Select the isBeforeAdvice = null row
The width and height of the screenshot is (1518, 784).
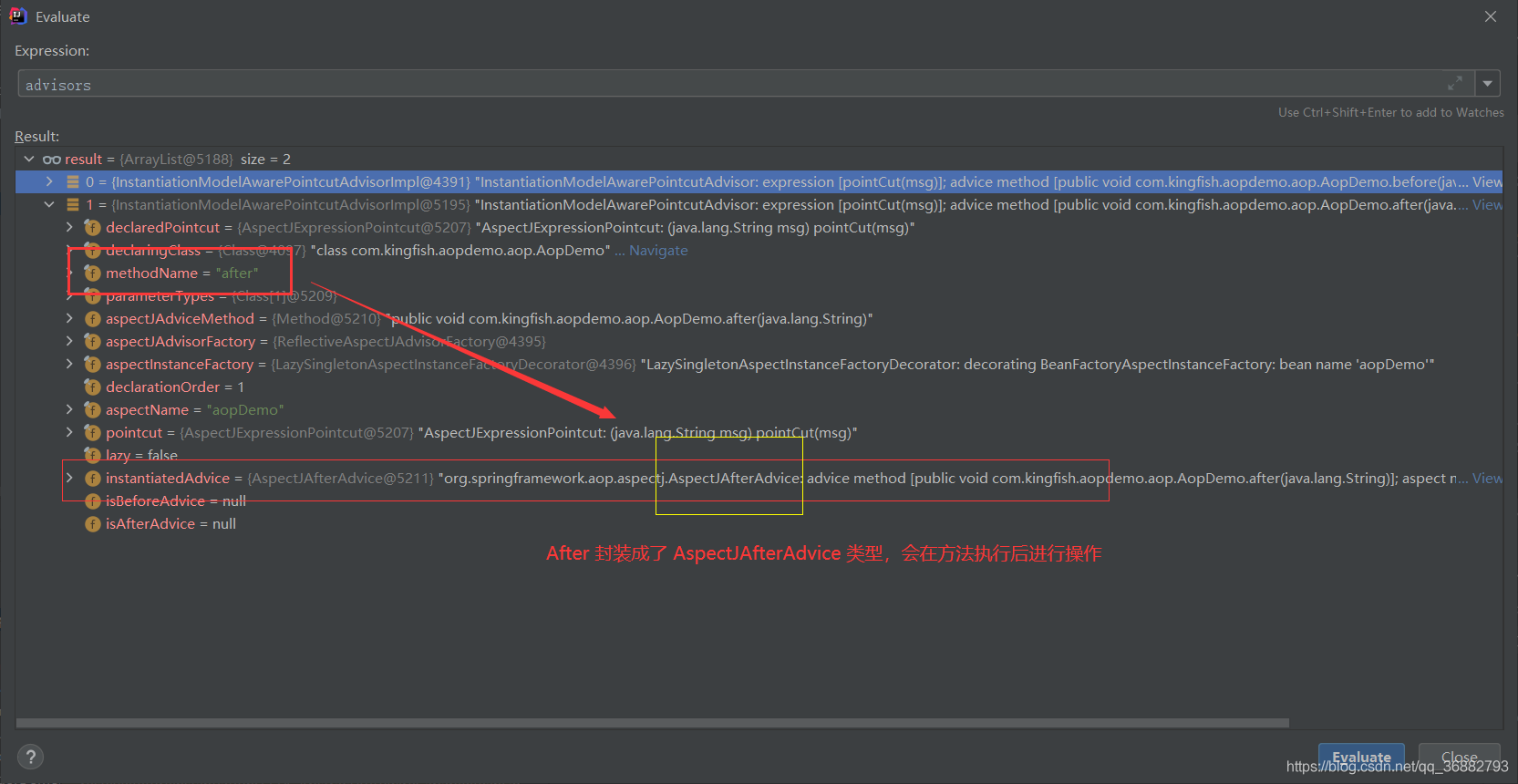[759, 500]
